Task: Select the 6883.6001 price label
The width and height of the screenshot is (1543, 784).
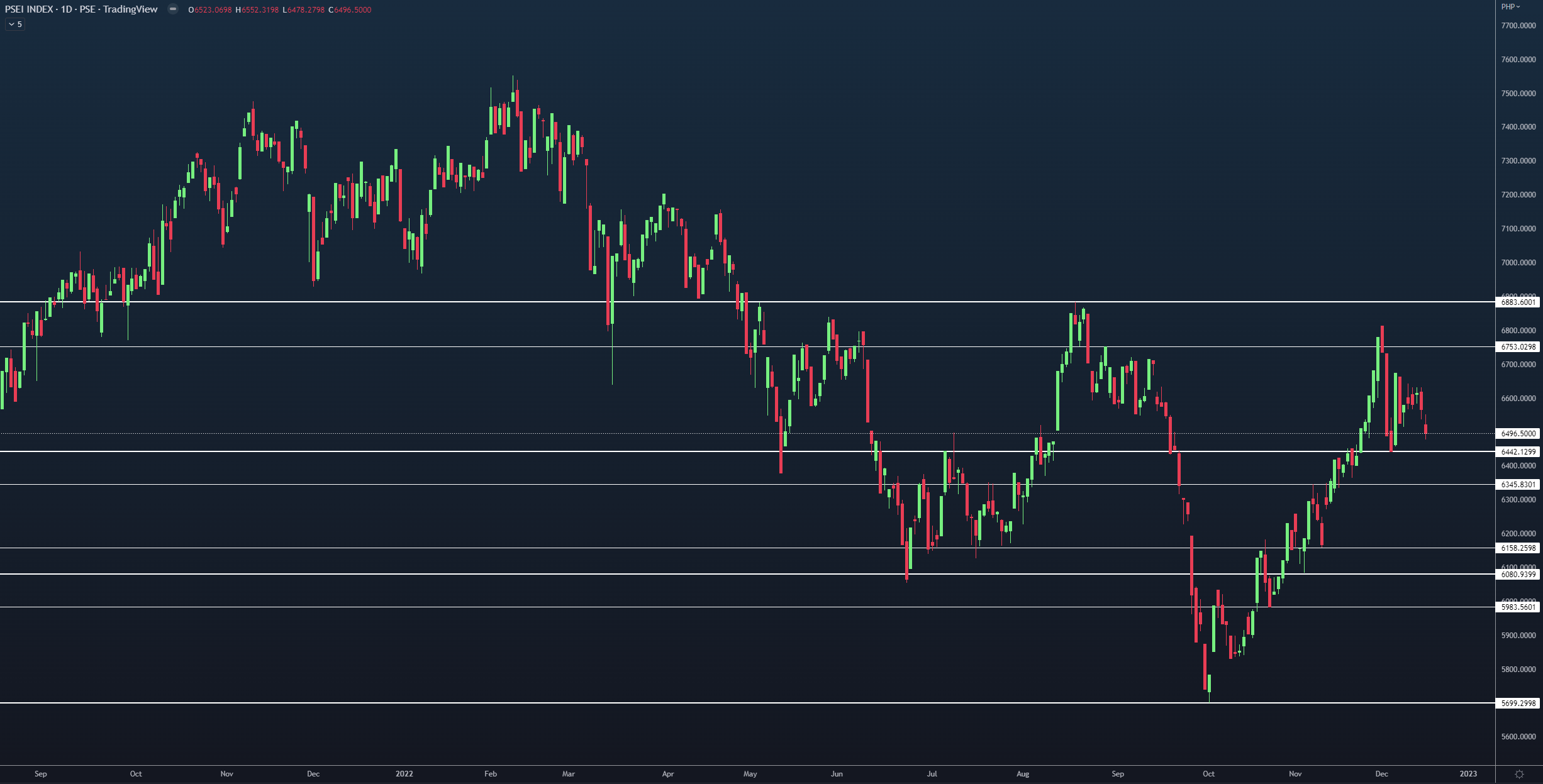Action: pyautogui.click(x=1518, y=302)
